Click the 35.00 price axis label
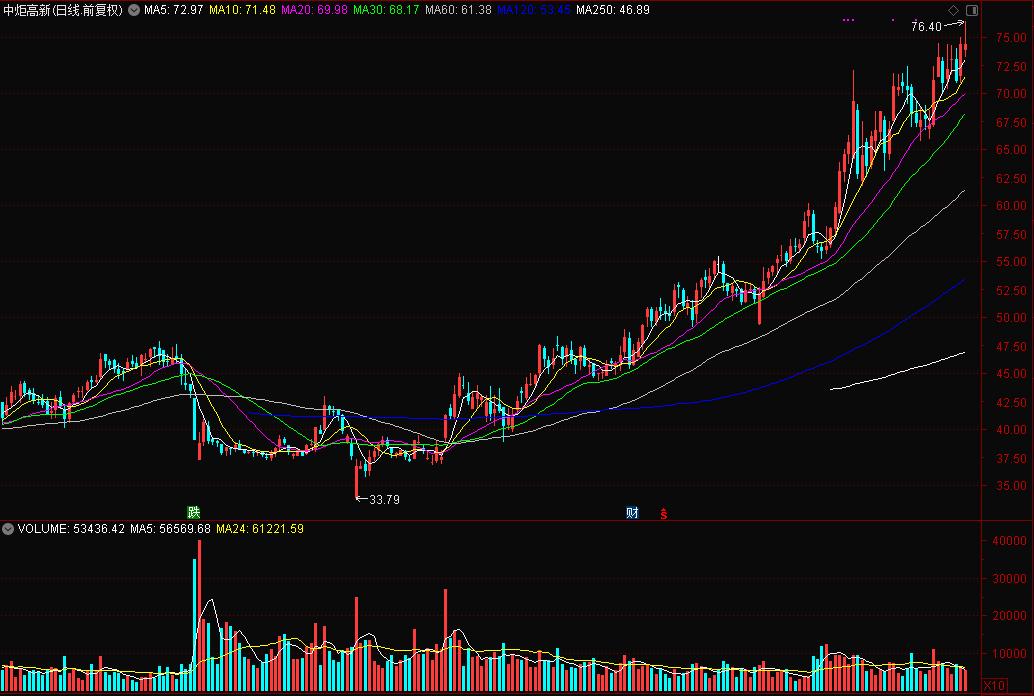 [x=1011, y=486]
